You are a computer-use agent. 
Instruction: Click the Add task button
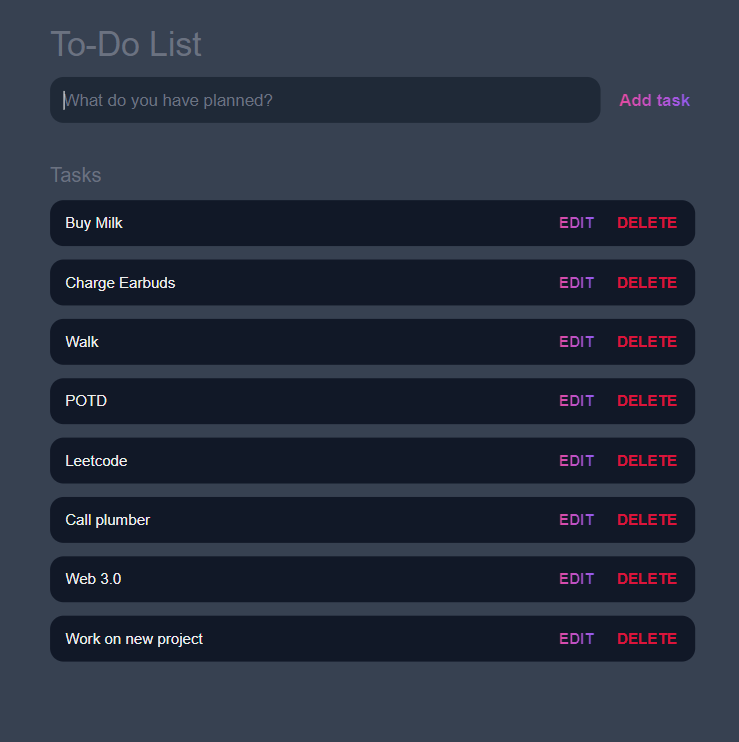(x=654, y=100)
